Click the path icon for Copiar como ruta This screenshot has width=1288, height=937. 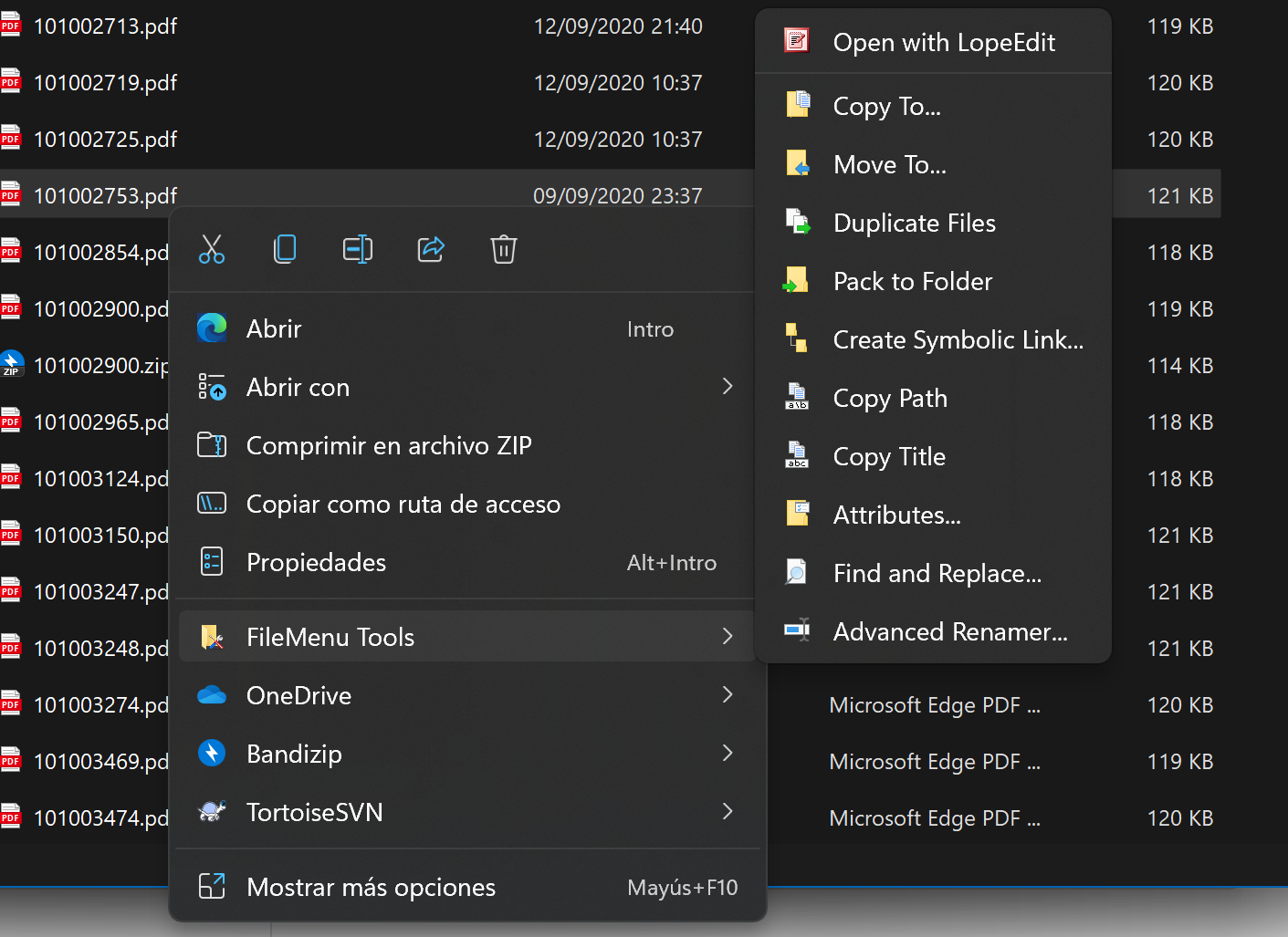212,504
